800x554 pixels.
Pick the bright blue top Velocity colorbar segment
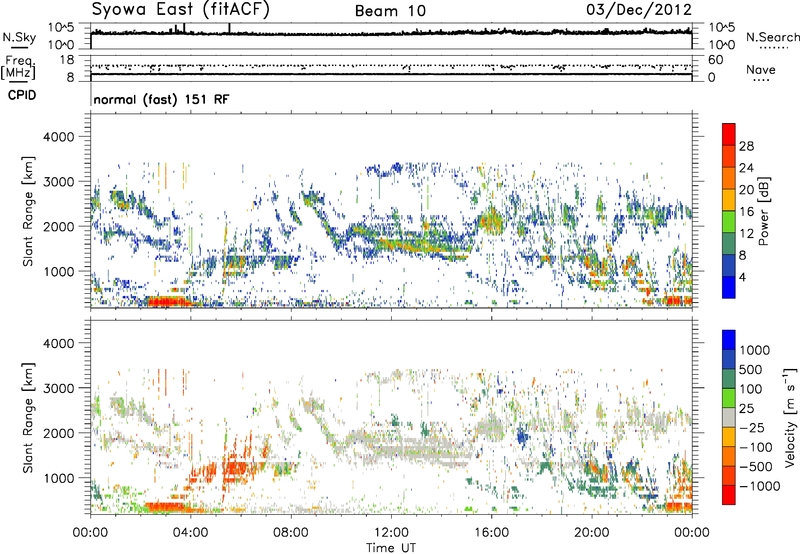click(729, 340)
